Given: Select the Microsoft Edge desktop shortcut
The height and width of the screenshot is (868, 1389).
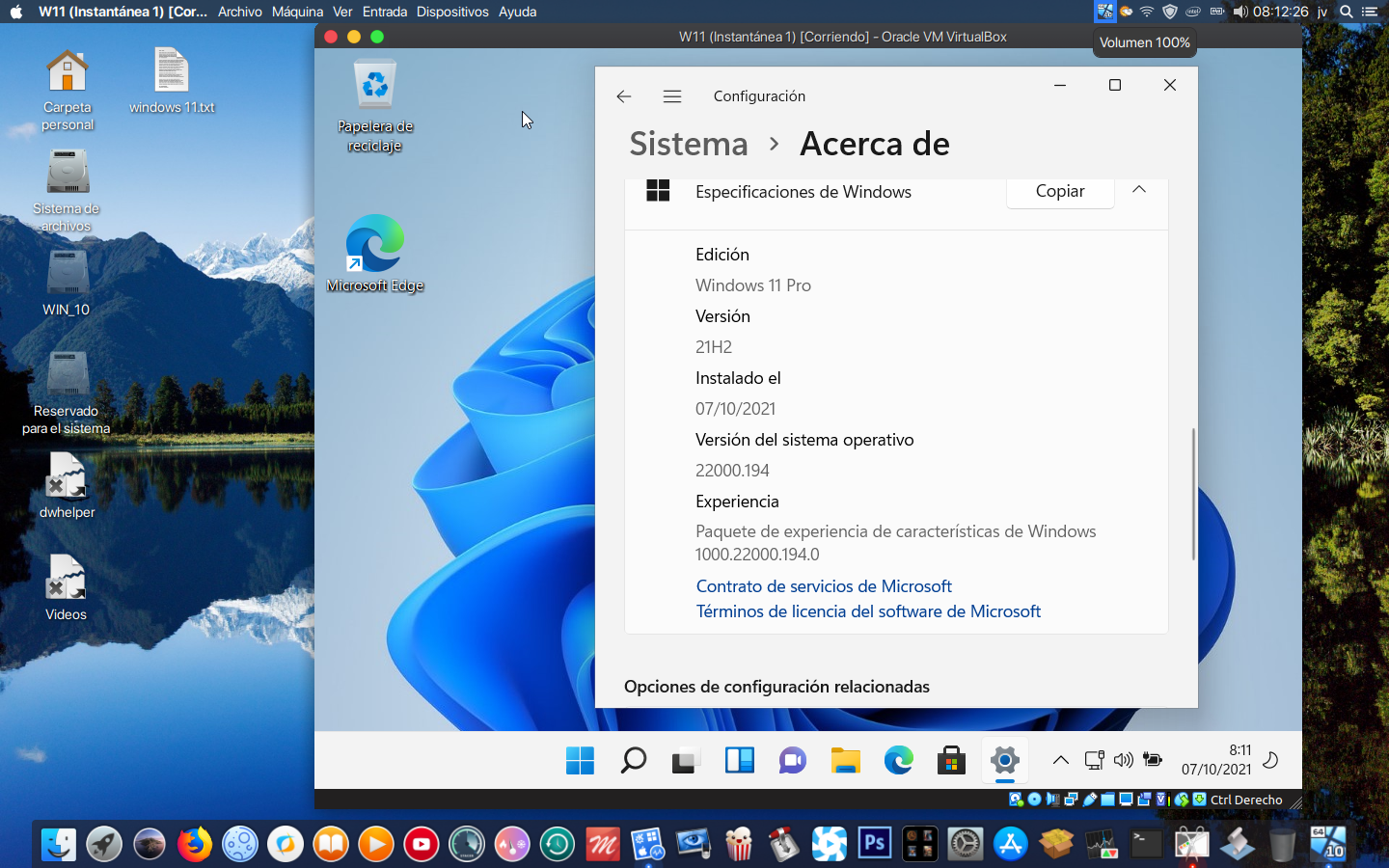Looking at the screenshot, I should point(374,254).
